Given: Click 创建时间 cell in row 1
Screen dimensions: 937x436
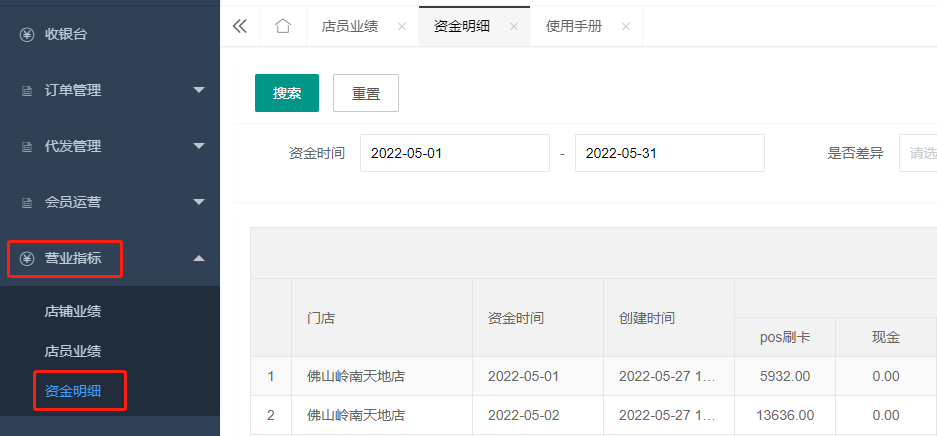Looking at the screenshot, I should pos(669,376).
